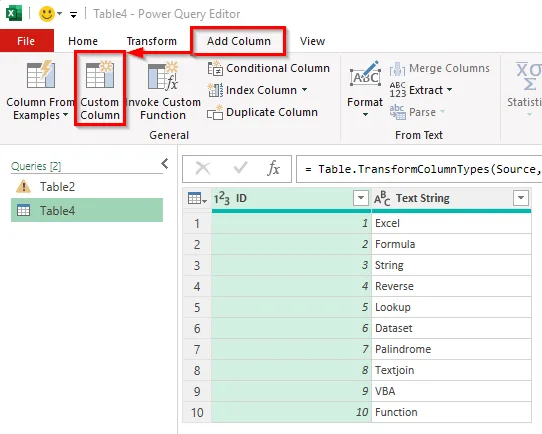Screen dimensions: 542x434
Task: Open the Text String filter dropdown
Action: (x=521, y=198)
